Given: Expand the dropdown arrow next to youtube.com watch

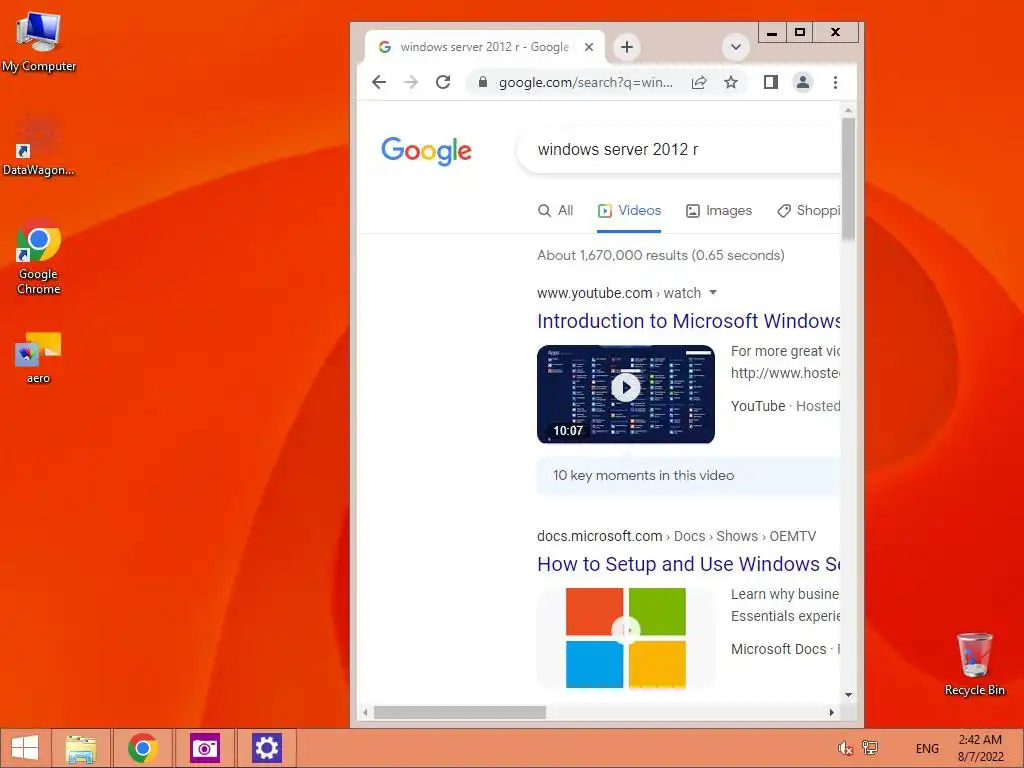Looking at the screenshot, I should pos(713,293).
